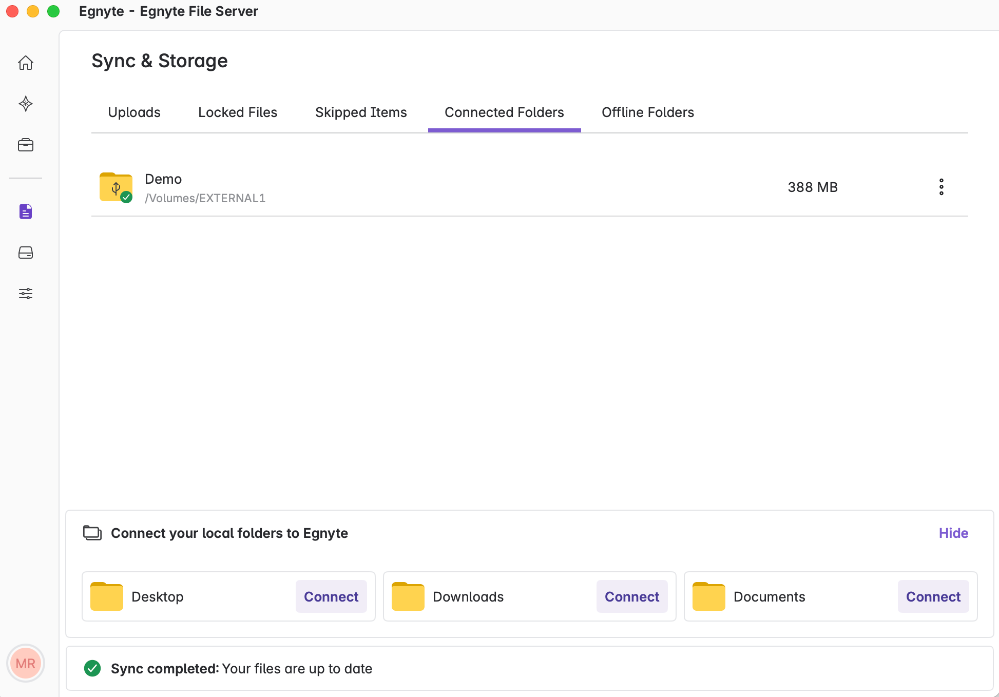Click the sparkle AI icon in sidebar
Screen dimensions: 999x697
coord(25,104)
